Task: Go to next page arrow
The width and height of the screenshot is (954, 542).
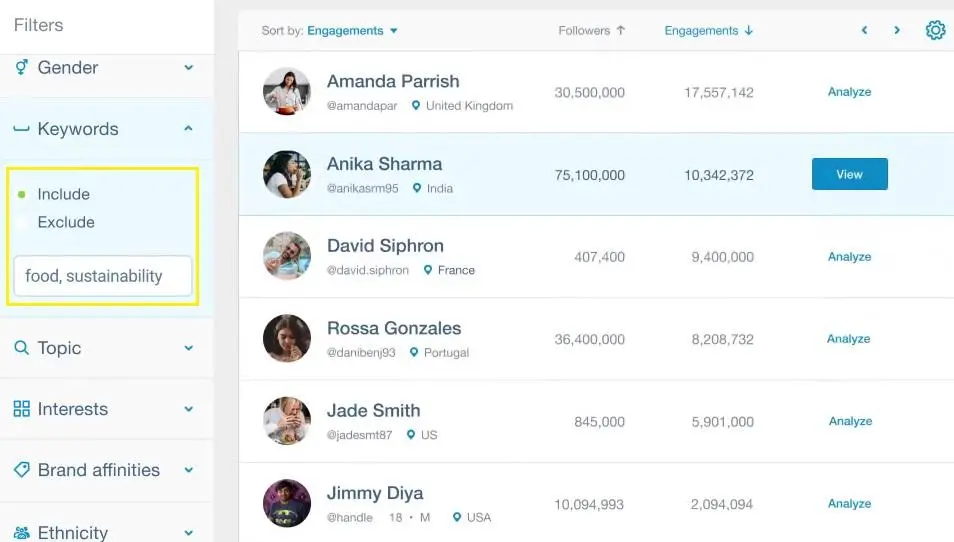Action: click(x=897, y=31)
